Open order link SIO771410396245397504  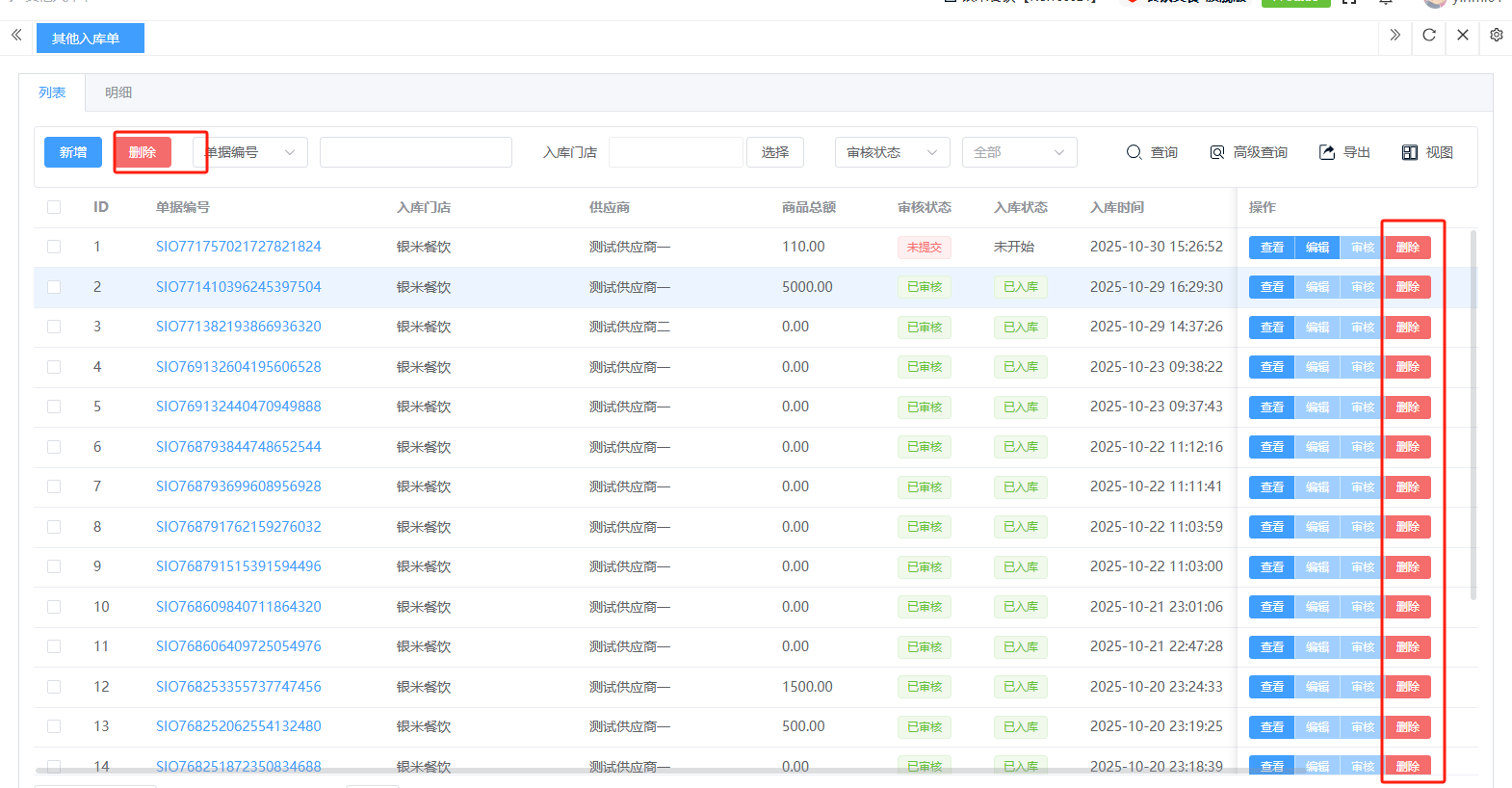point(239,287)
